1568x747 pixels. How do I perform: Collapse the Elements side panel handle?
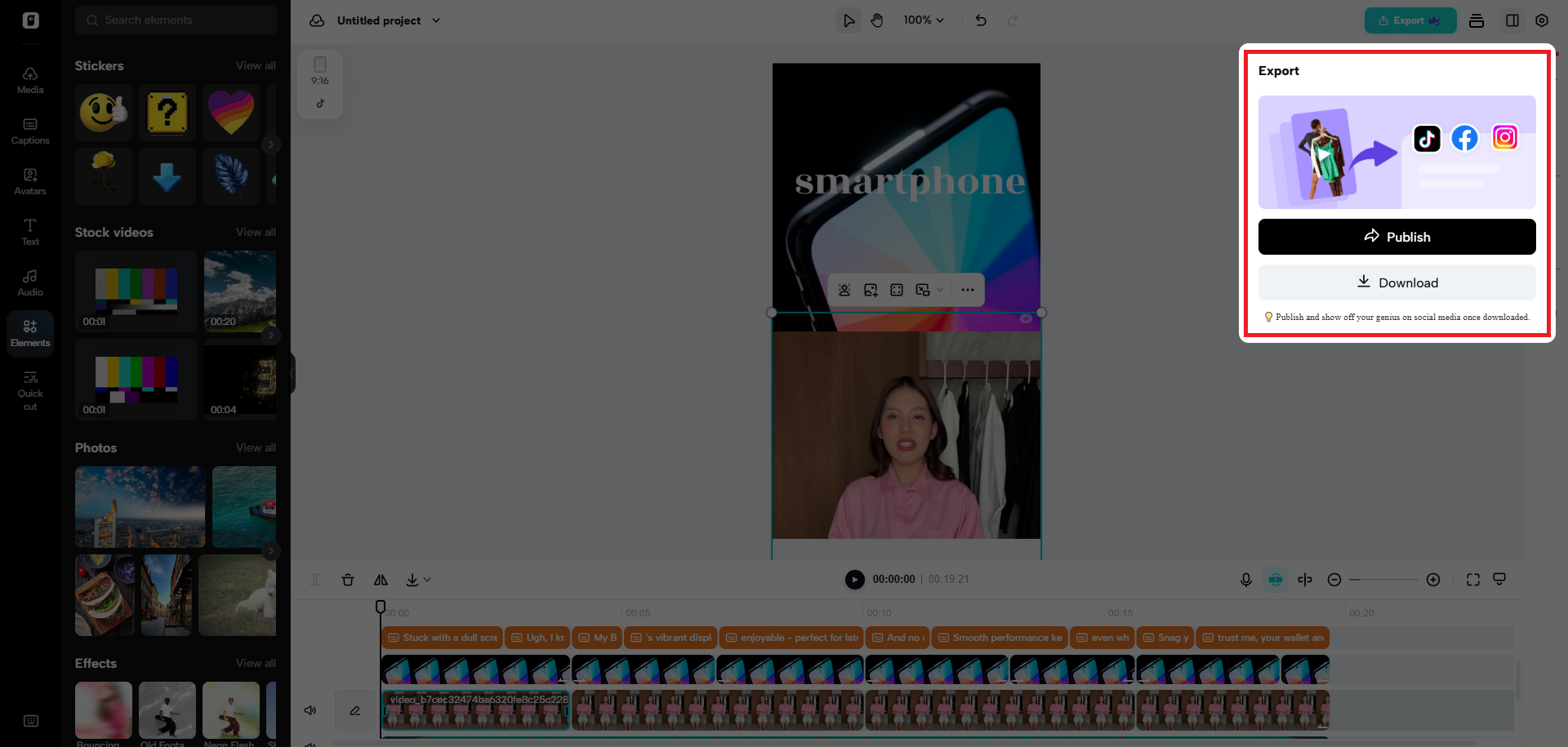point(292,373)
